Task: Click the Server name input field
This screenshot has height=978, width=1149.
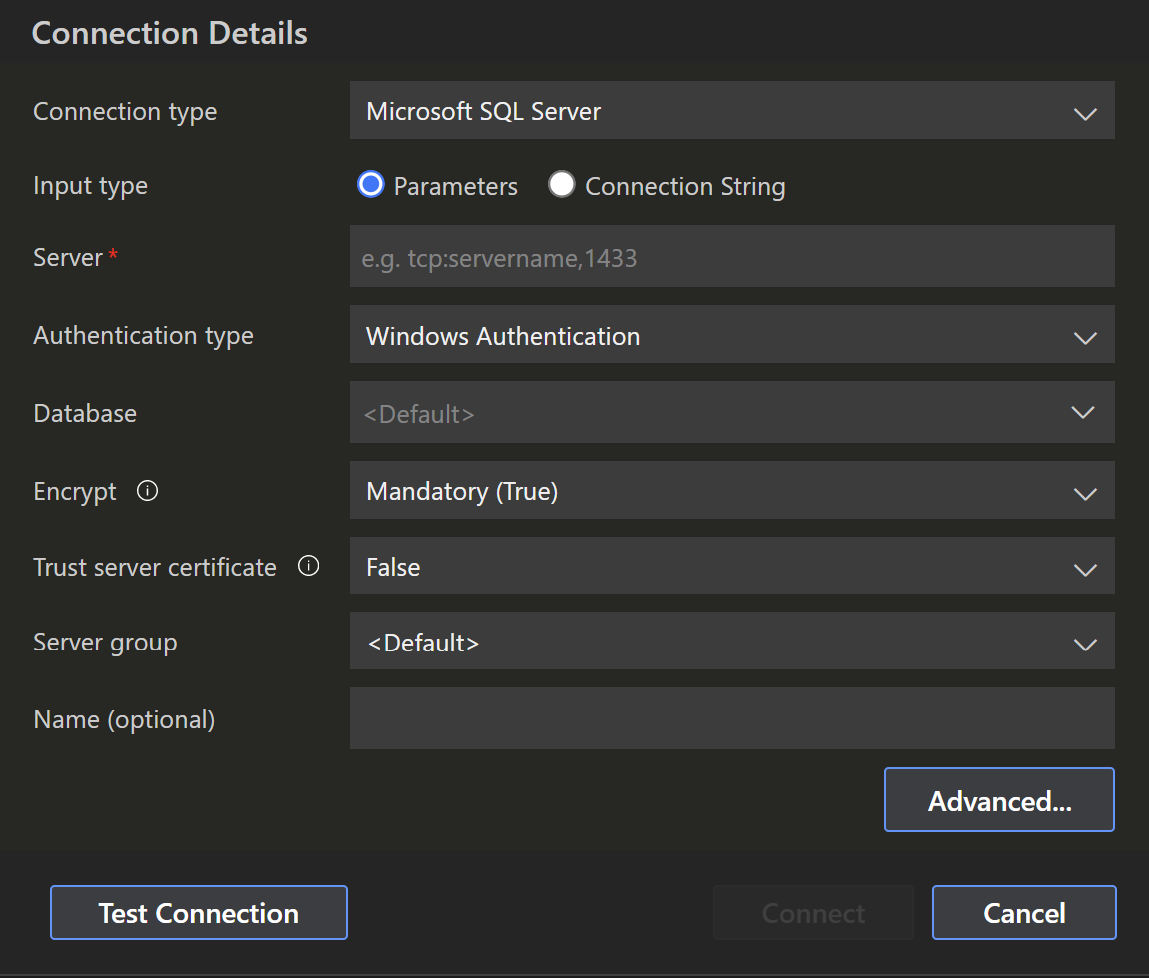Action: (x=732, y=256)
